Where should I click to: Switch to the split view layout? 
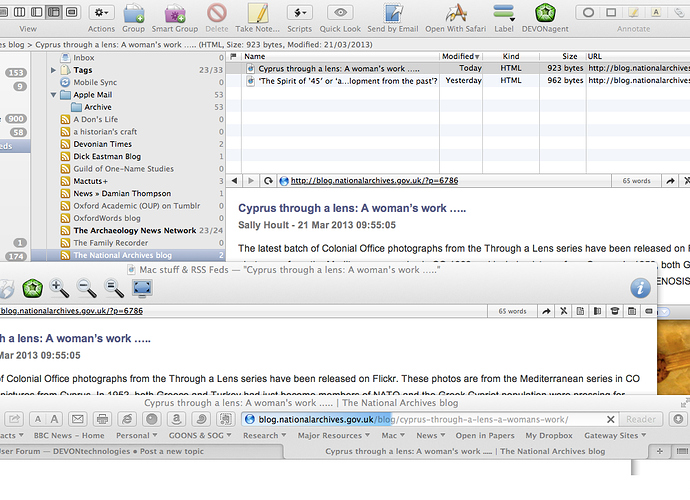pos(37,12)
